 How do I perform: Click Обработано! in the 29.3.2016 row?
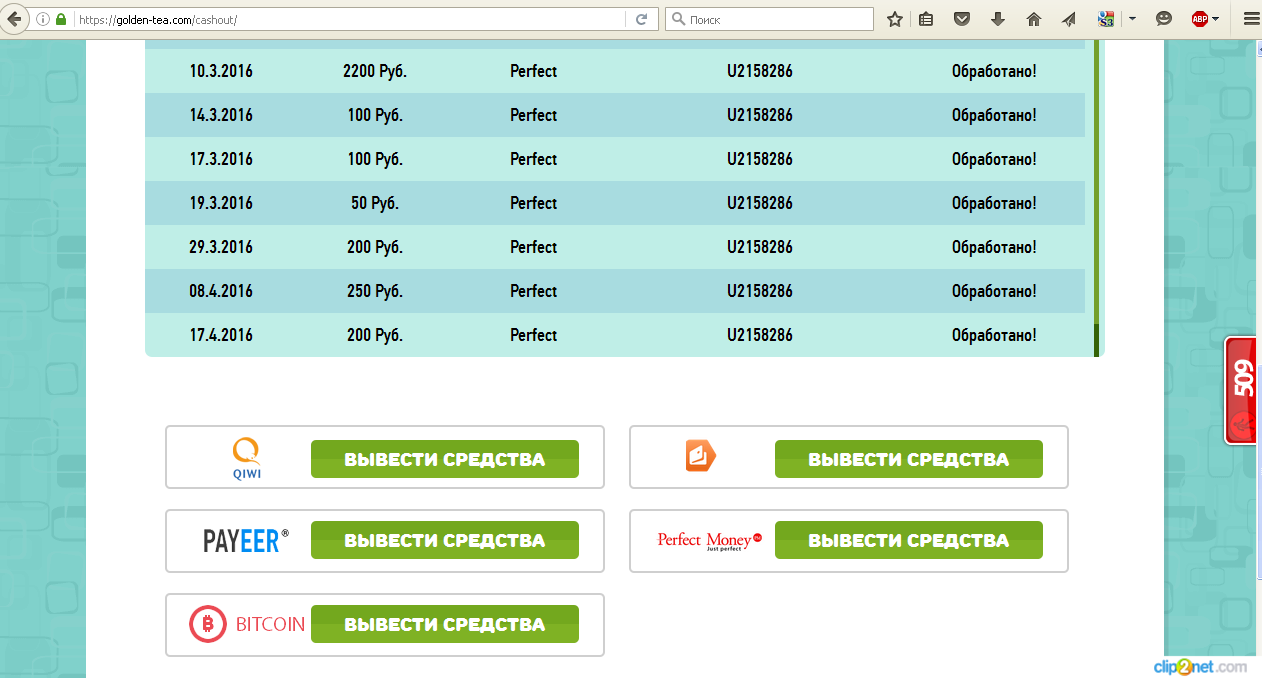pos(994,247)
